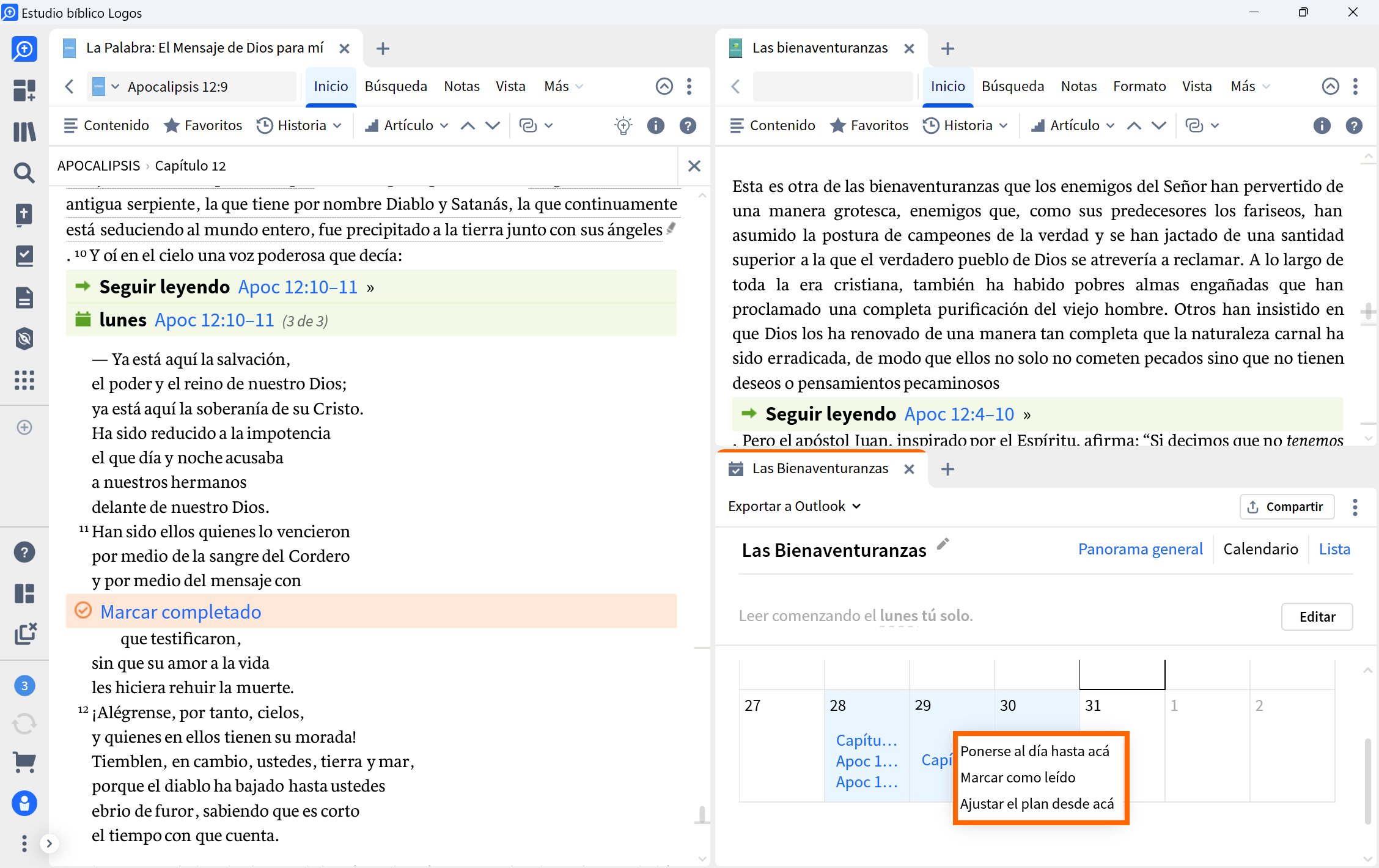Open Exportar a Outlook dropdown

pos(794,506)
